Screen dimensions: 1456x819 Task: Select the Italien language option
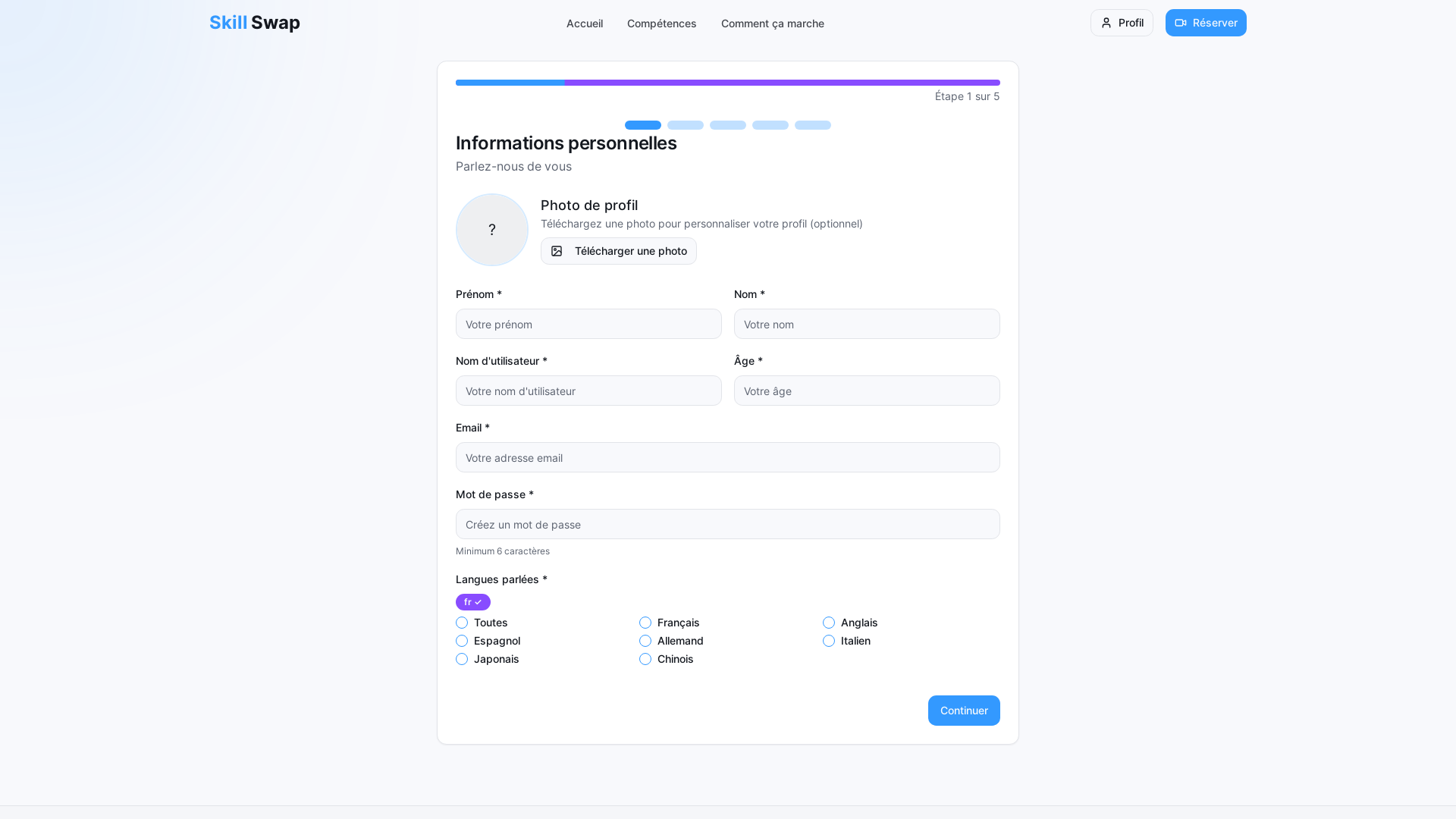tap(829, 641)
